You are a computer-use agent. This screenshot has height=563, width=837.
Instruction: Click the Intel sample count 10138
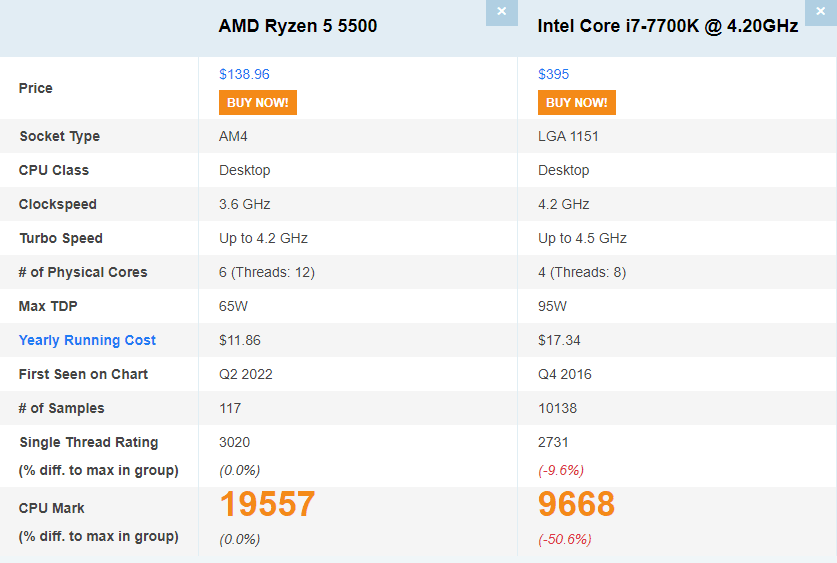(x=557, y=408)
